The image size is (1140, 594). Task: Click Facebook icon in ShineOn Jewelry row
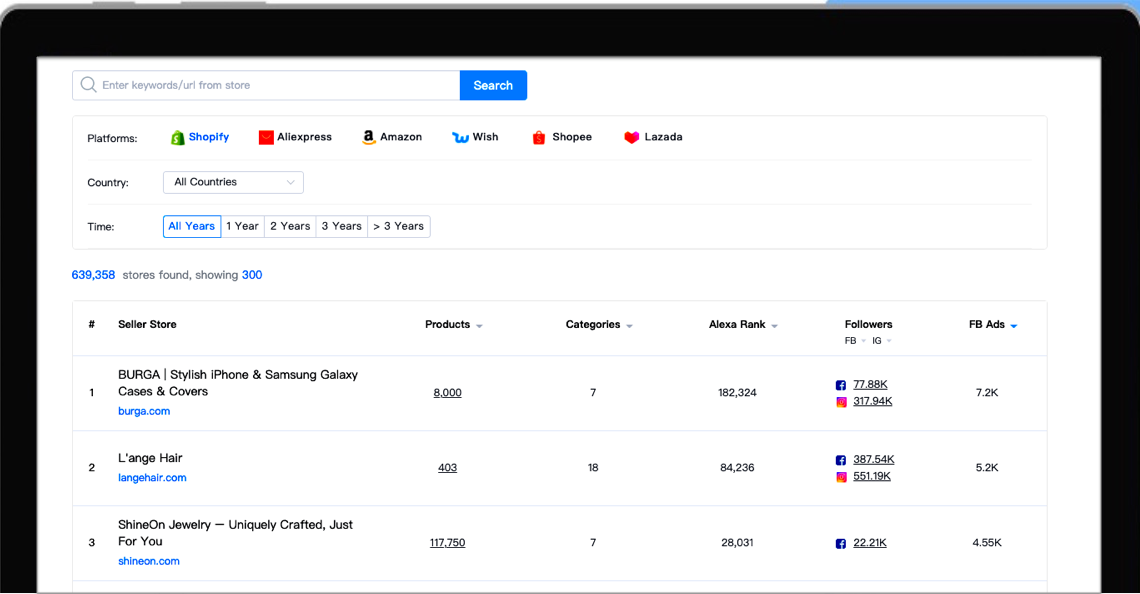coord(840,544)
